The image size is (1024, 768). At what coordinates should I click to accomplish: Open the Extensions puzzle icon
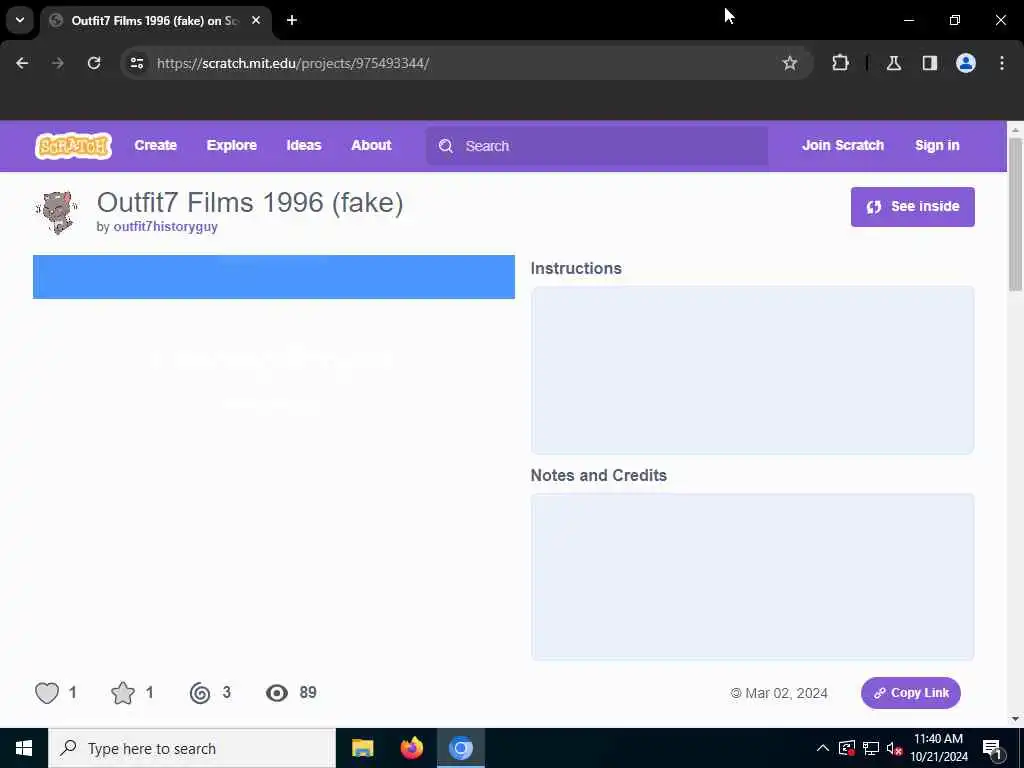pyautogui.click(x=840, y=63)
